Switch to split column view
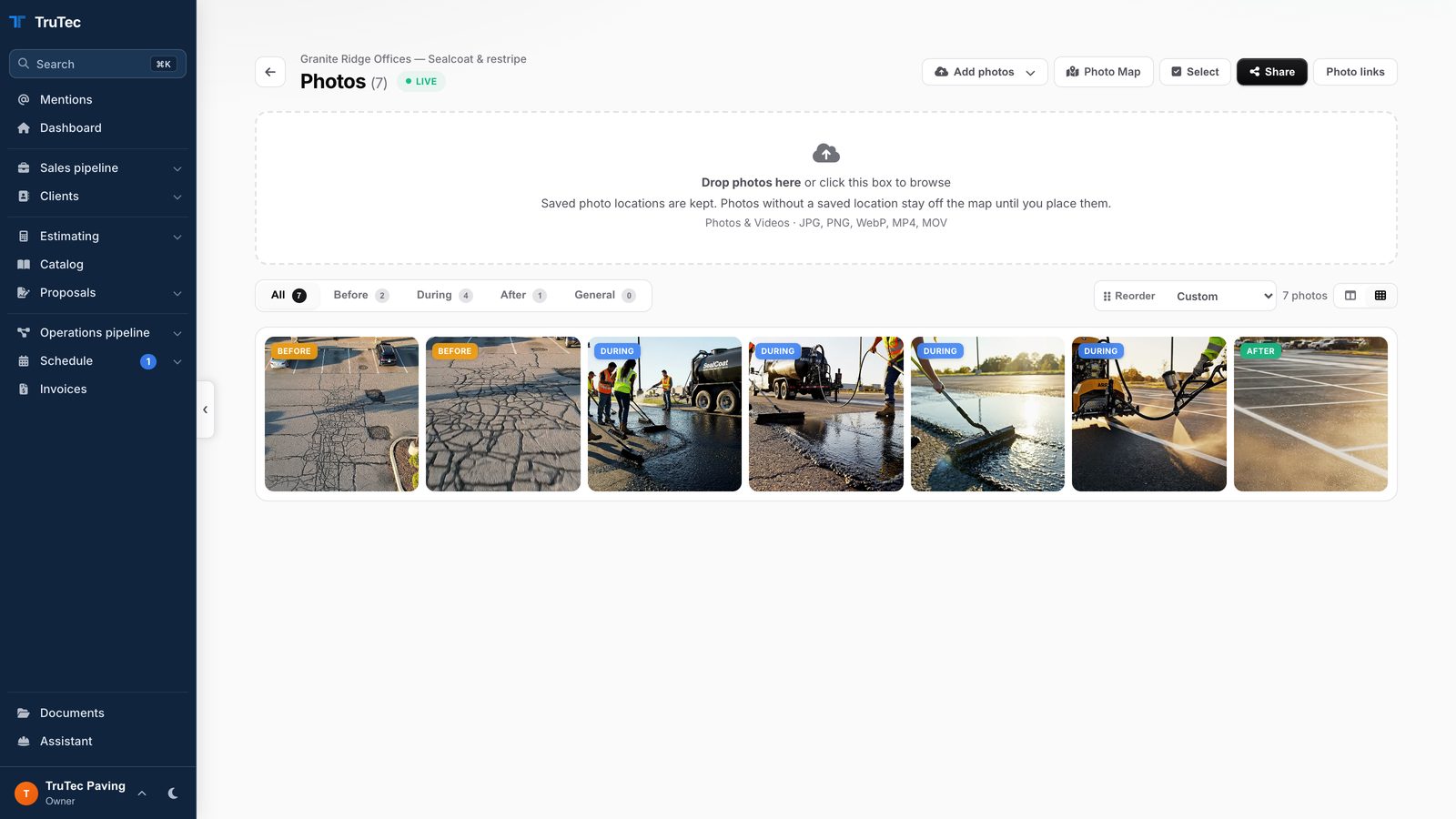Viewport: 1456px width, 819px height. point(1350,296)
